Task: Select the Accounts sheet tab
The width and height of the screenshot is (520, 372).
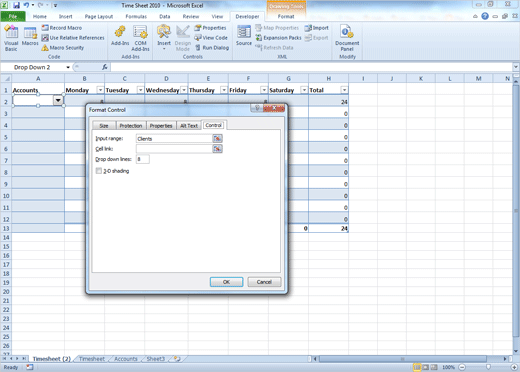Action: click(x=126, y=359)
